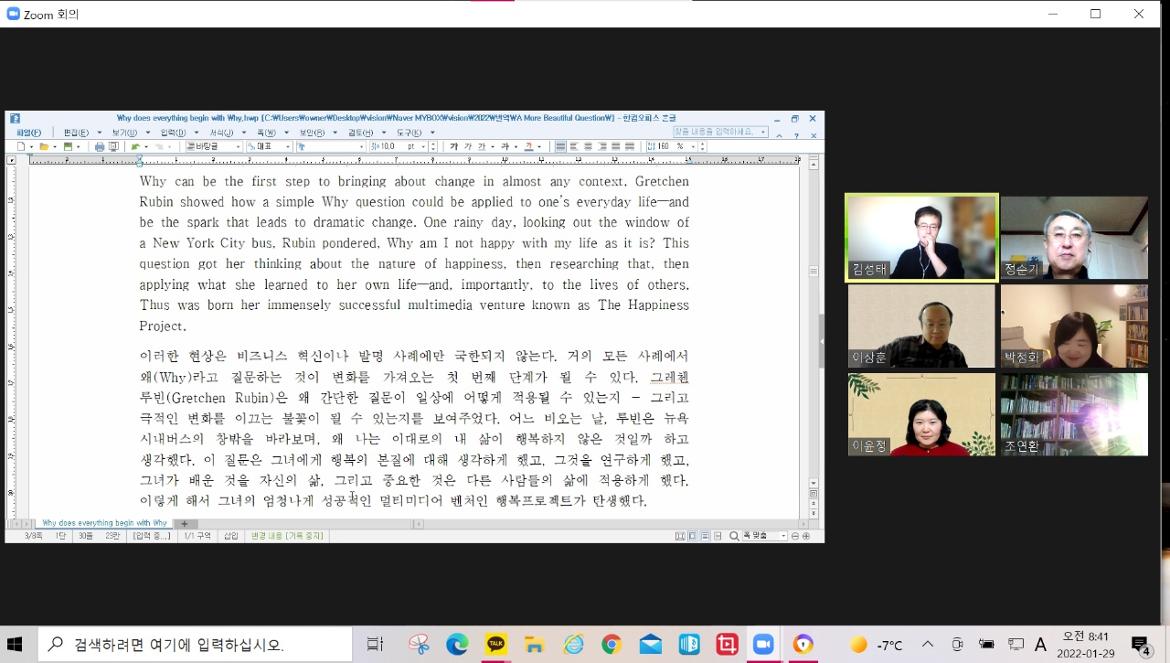This screenshot has height=663, width=1170.
Task: Open the 서식(J) menu
Action: [x=221, y=132]
